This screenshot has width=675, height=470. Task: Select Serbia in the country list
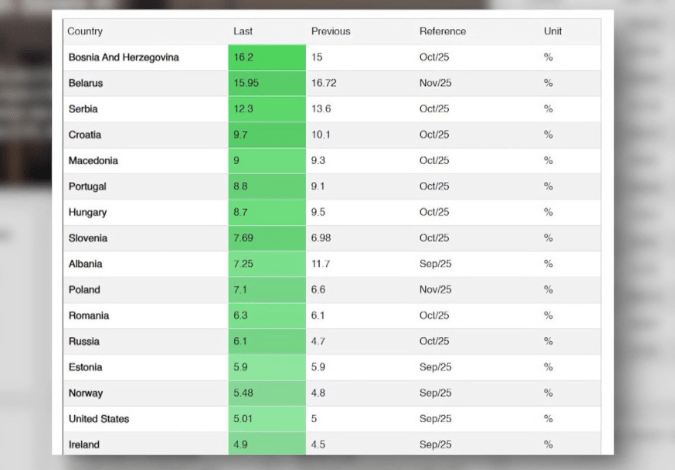pyautogui.click(x=83, y=109)
